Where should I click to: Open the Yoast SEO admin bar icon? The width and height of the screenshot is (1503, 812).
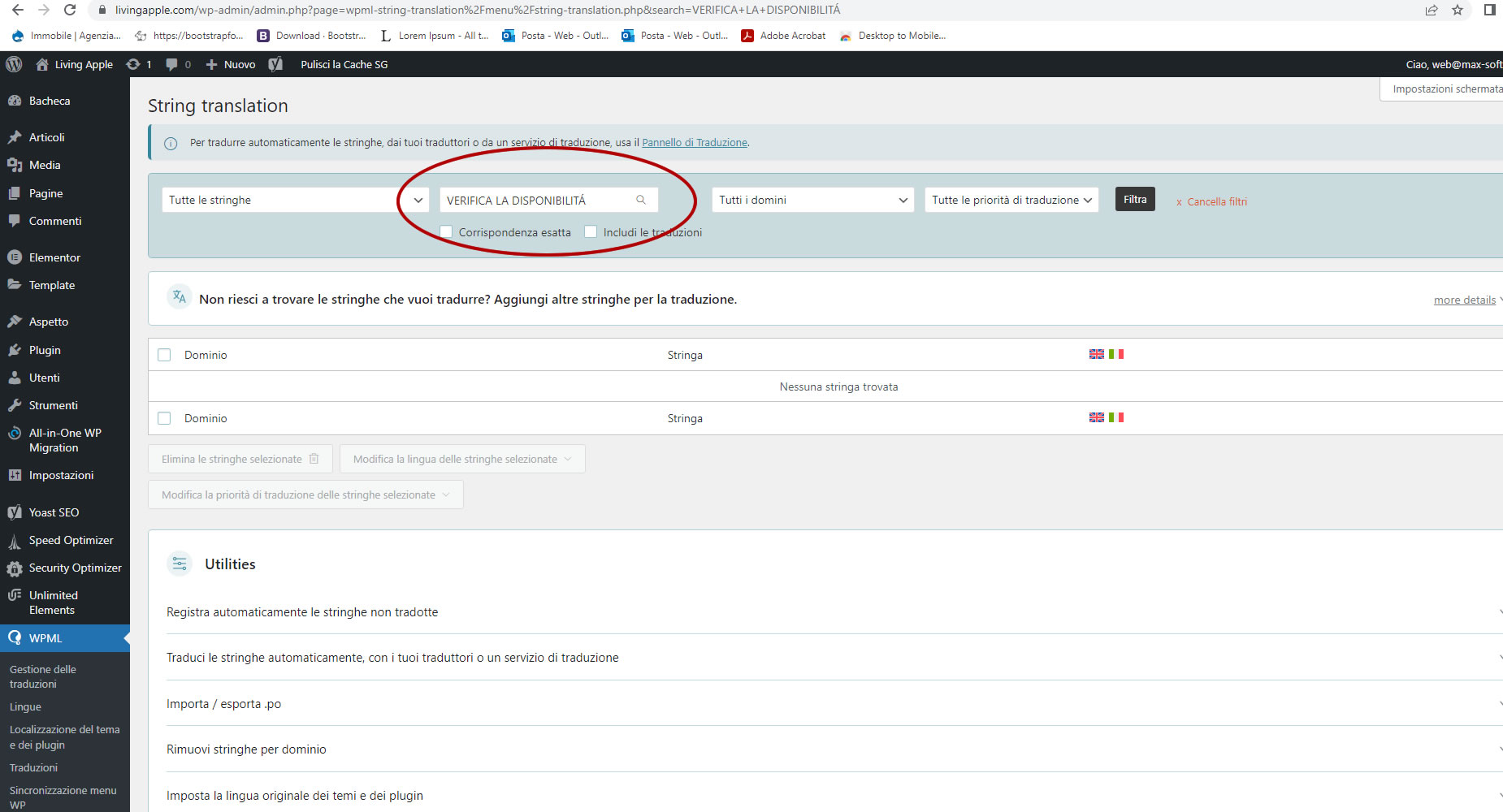pyautogui.click(x=275, y=64)
